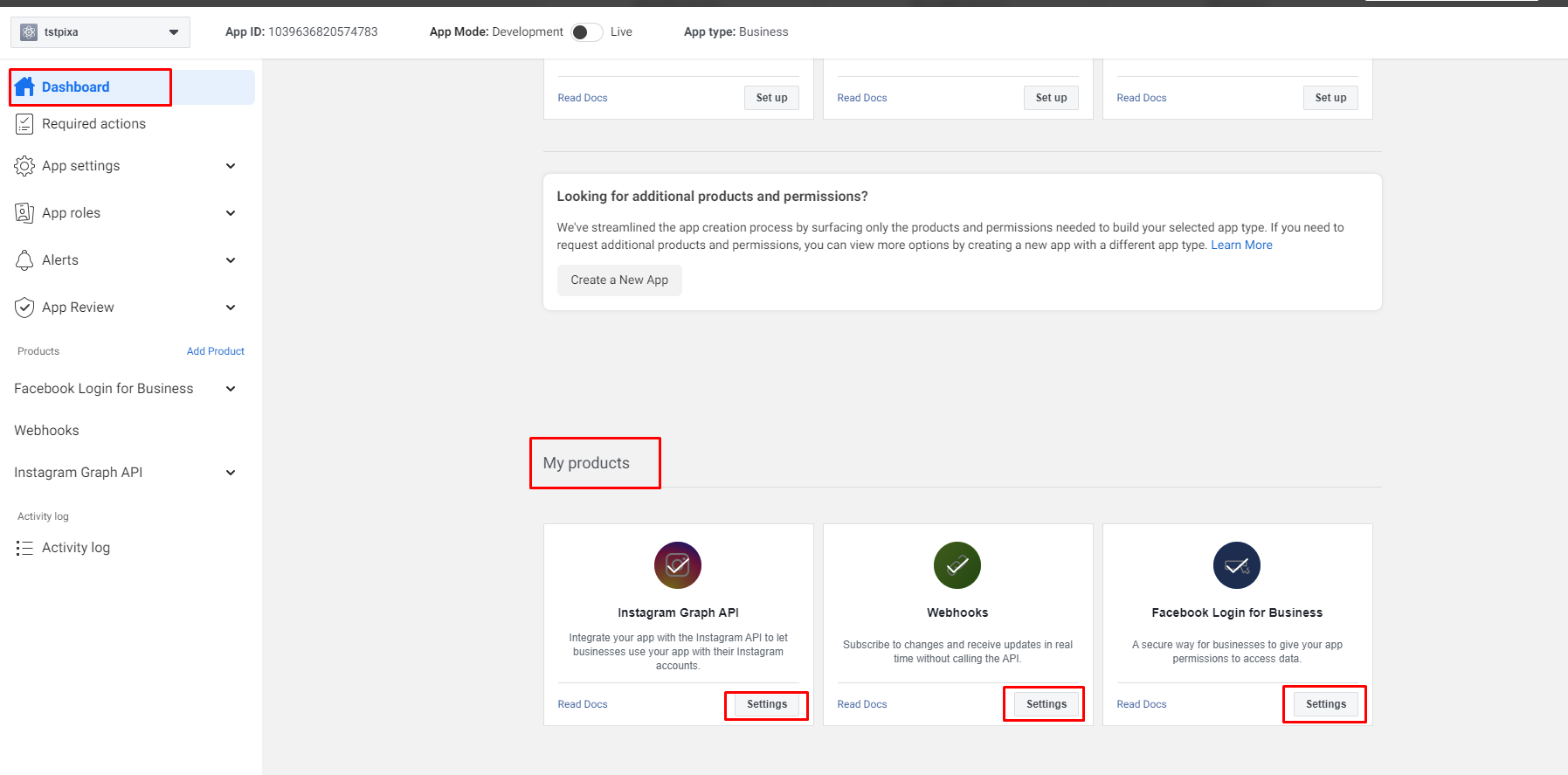Click Read Docs on Instagram Graph API card
Image resolution: width=1568 pixels, height=775 pixels.
pos(583,704)
